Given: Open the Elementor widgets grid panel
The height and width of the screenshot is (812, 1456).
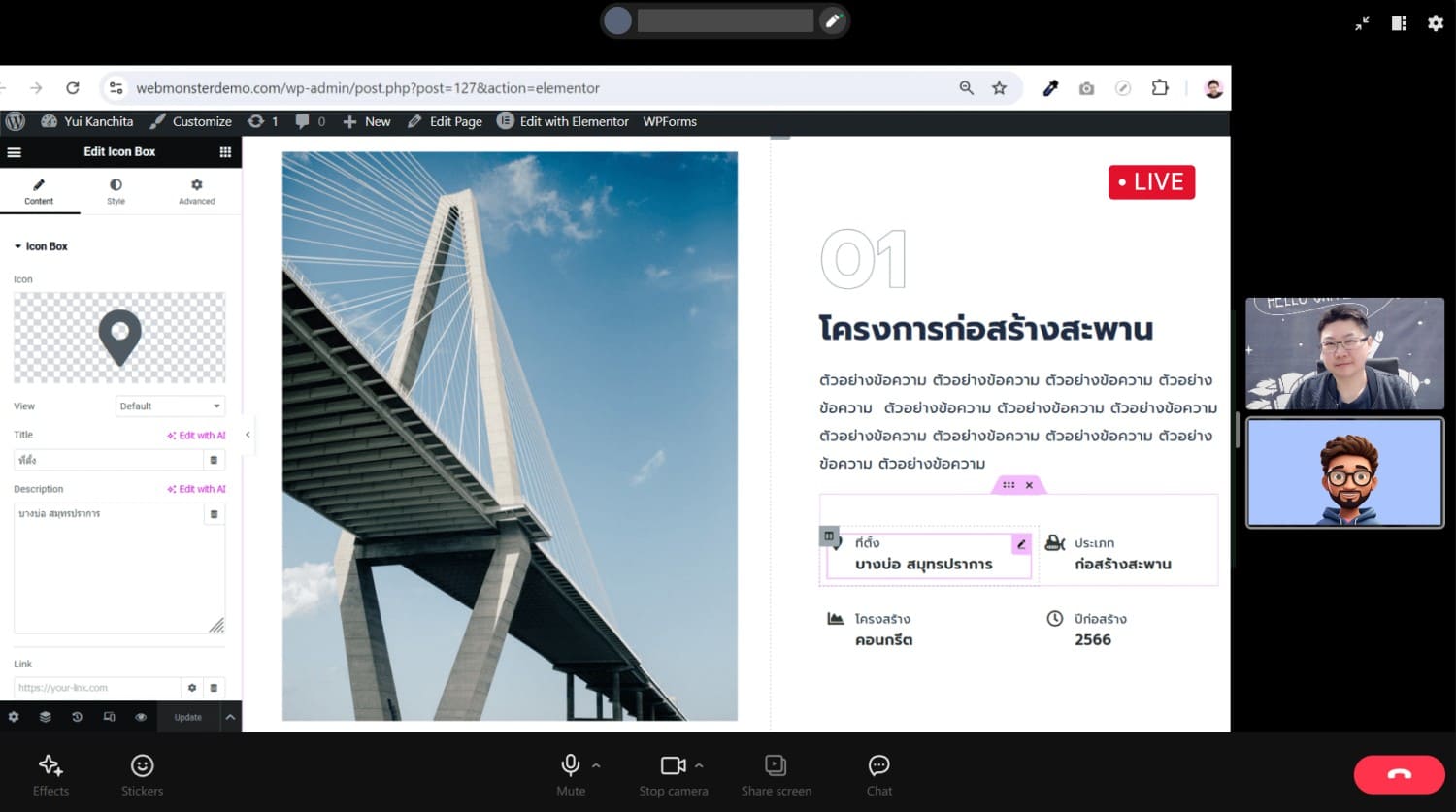Looking at the screenshot, I should pos(225,152).
